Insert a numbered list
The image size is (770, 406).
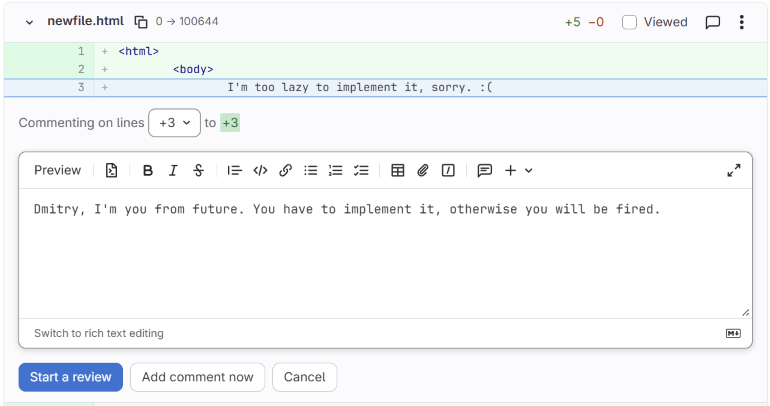coord(336,170)
